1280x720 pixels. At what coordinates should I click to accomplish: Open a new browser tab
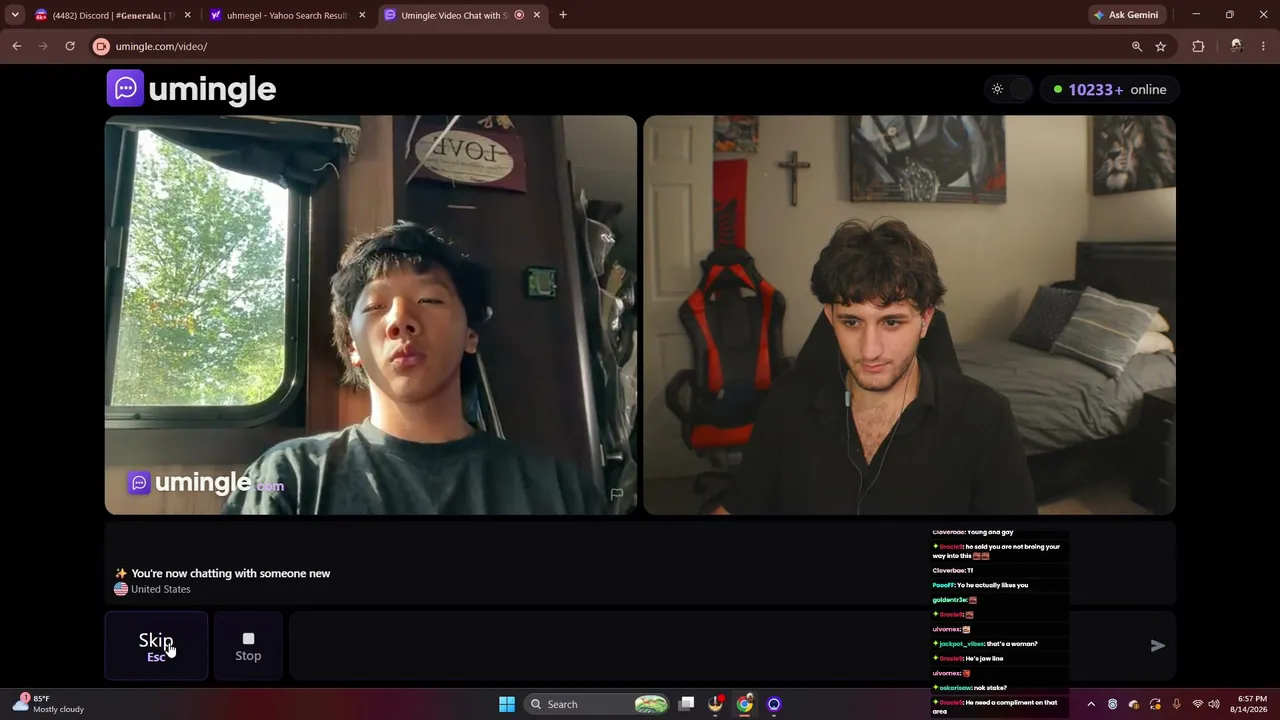563,15
